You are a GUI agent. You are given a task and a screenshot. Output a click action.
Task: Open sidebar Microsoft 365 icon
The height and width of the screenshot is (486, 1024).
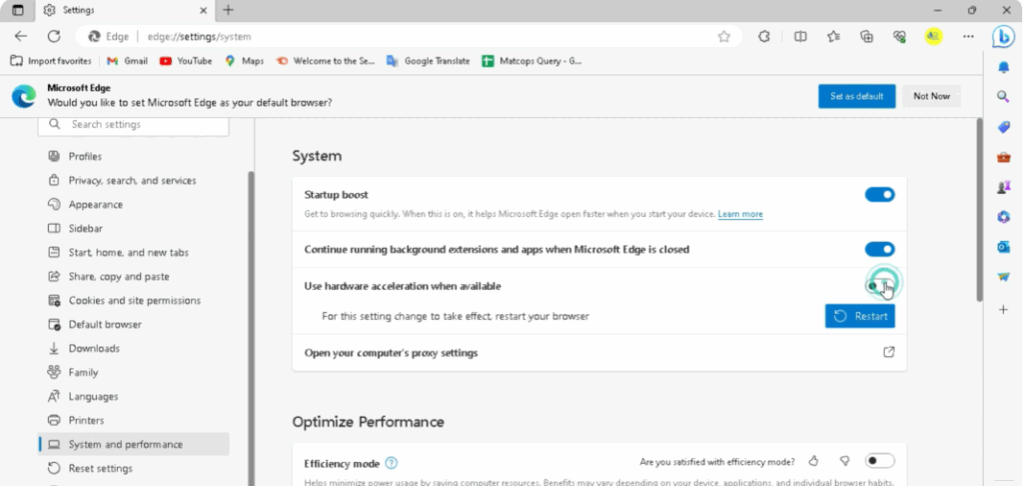point(1004,217)
